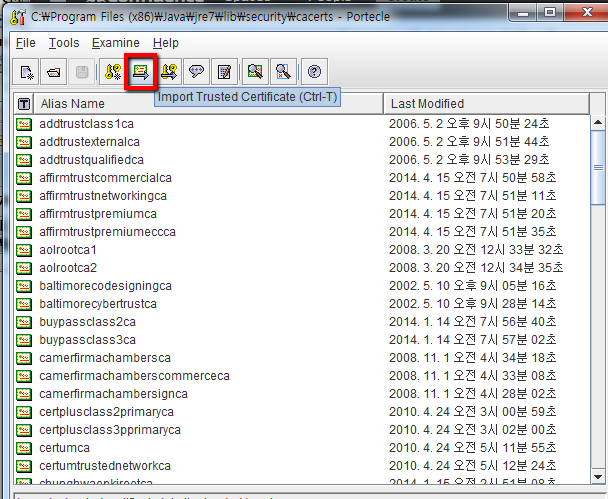The width and height of the screenshot is (608, 499).
Task: Click date 2014. 4. 15 오전 7시 51분 20초
Action: coord(473,214)
